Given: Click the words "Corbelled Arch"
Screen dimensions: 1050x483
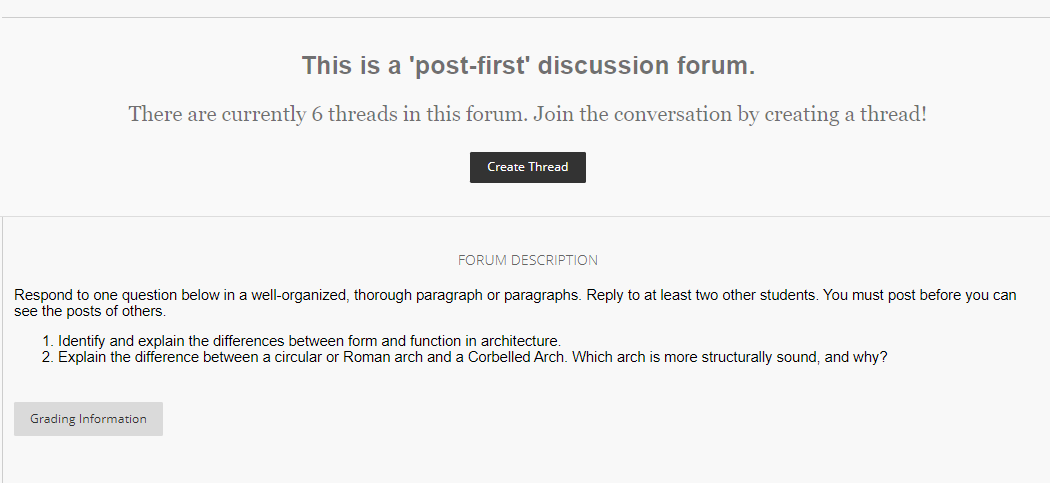Looking at the screenshot, I should click(516, 357).
